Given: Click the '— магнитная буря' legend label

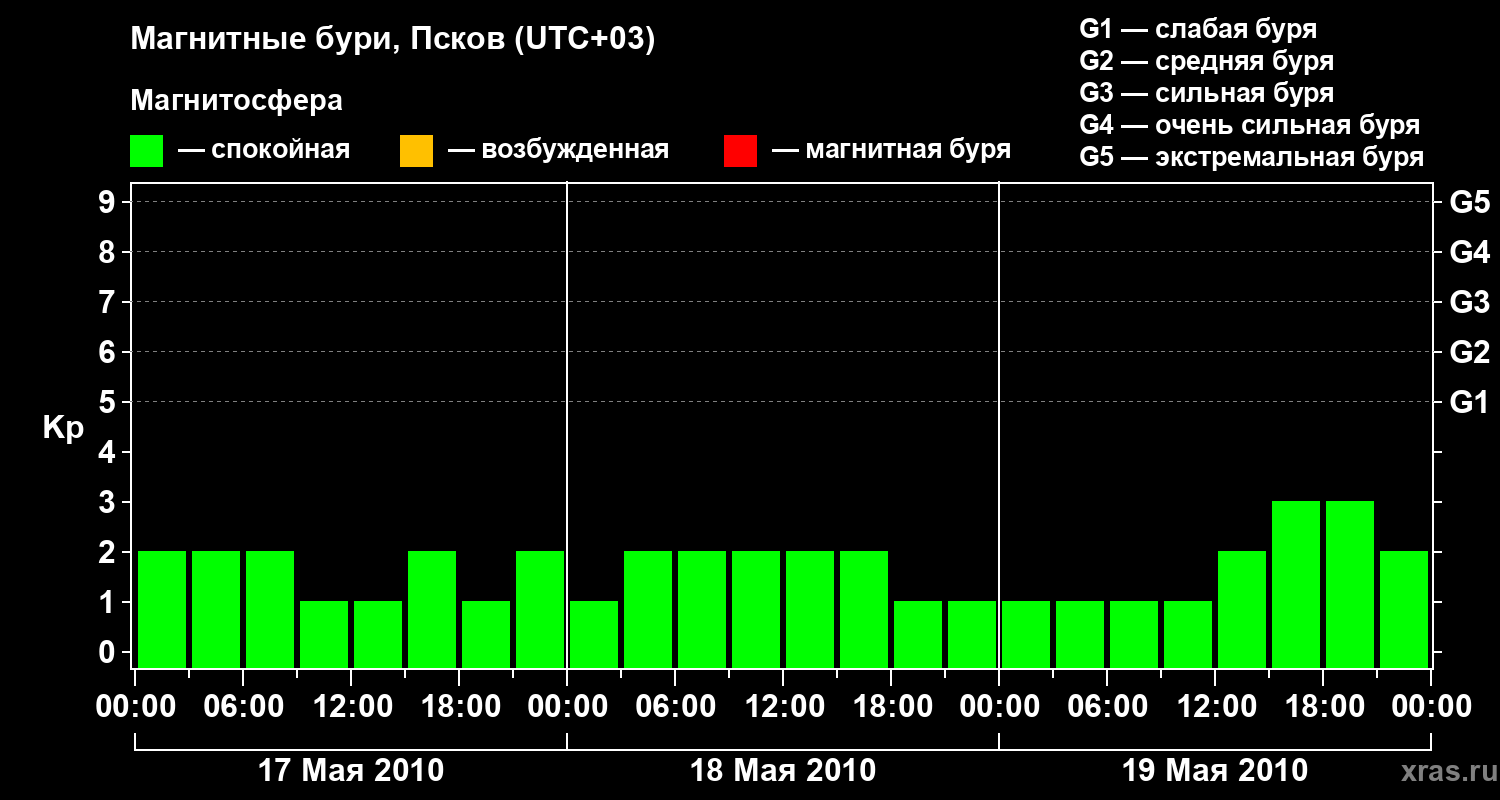Looking at the screenshot, I should (x=891, y=150).
